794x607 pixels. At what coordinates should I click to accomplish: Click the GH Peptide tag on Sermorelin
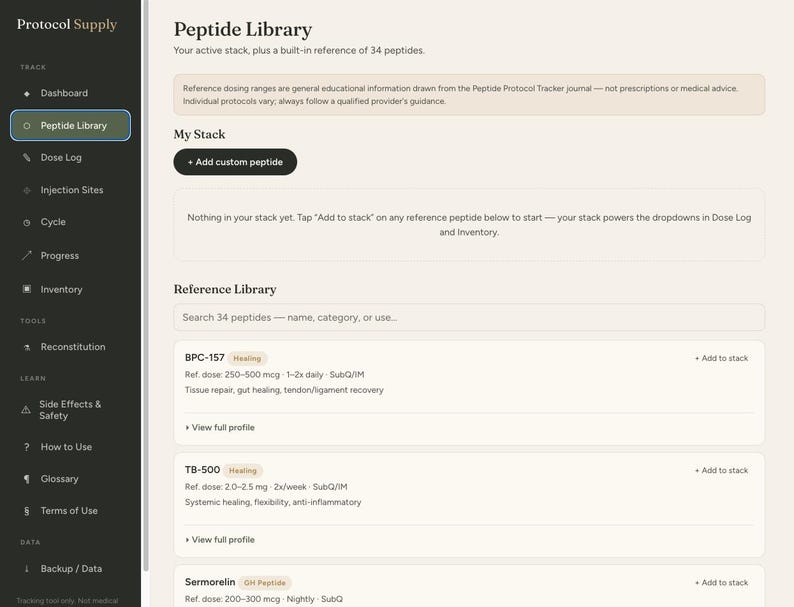(265, 583)
